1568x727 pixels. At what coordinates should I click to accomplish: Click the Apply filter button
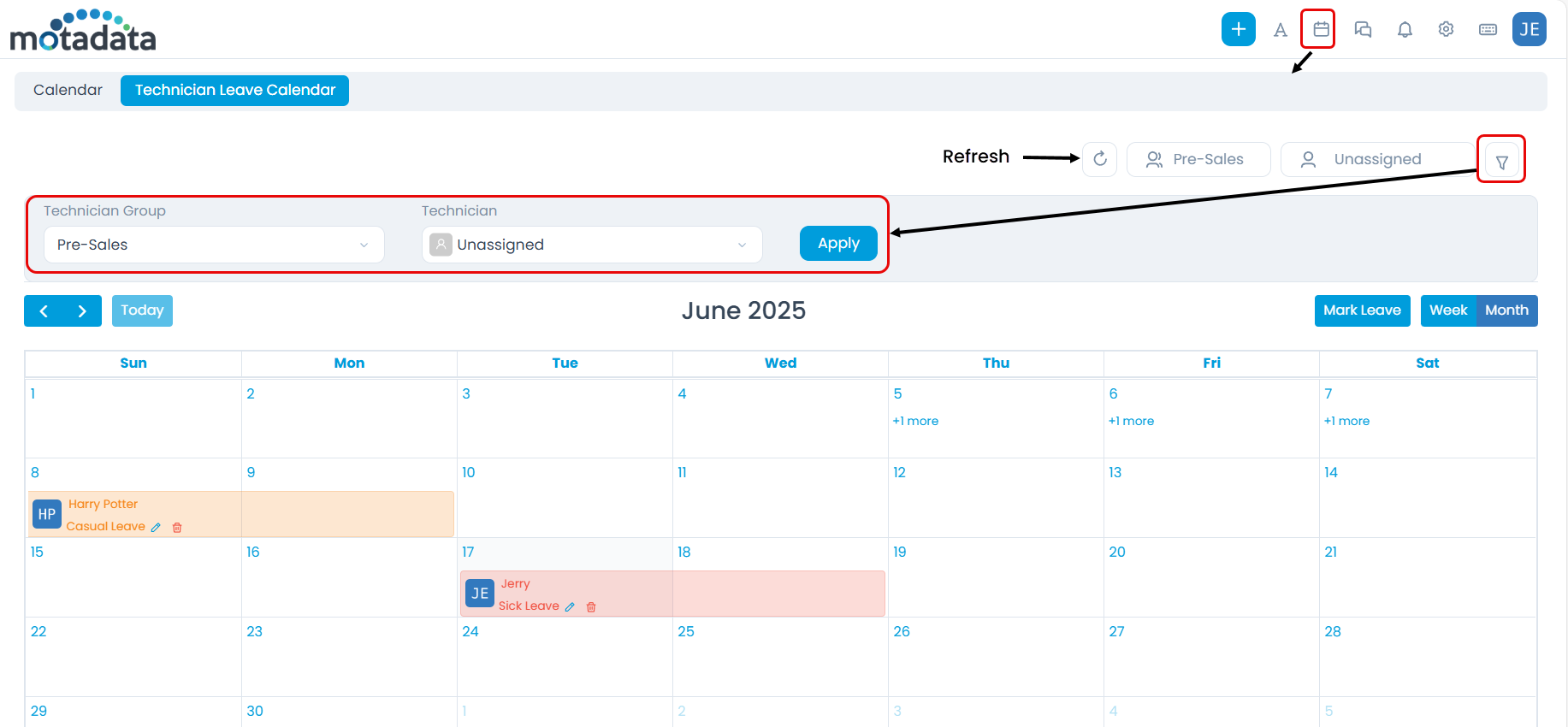837,244
